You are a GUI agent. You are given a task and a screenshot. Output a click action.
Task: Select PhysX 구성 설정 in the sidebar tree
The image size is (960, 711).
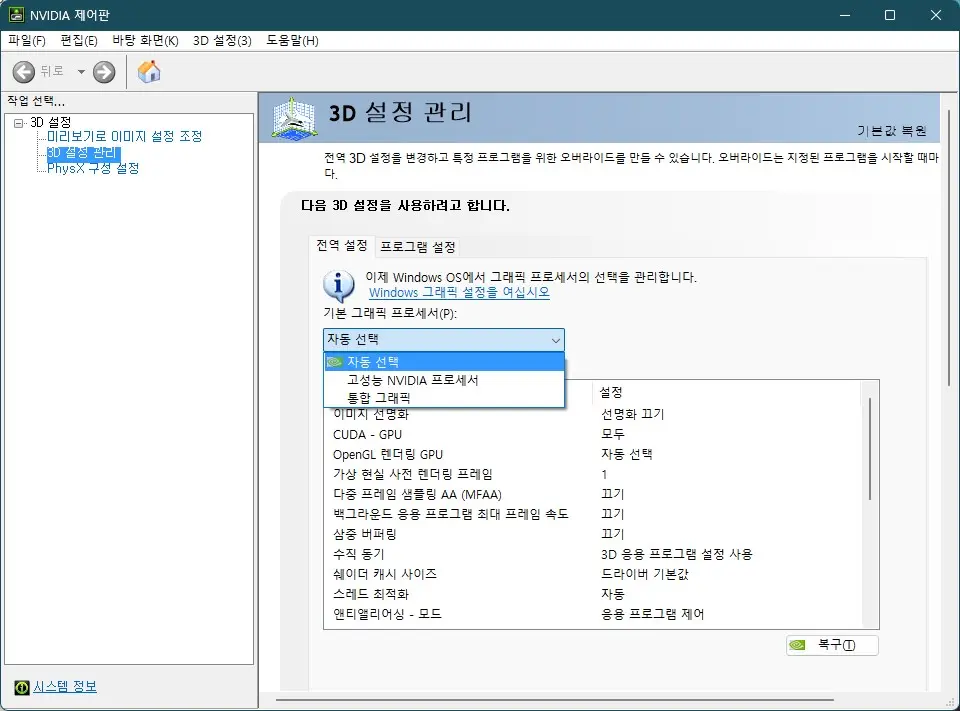point(92,167)
